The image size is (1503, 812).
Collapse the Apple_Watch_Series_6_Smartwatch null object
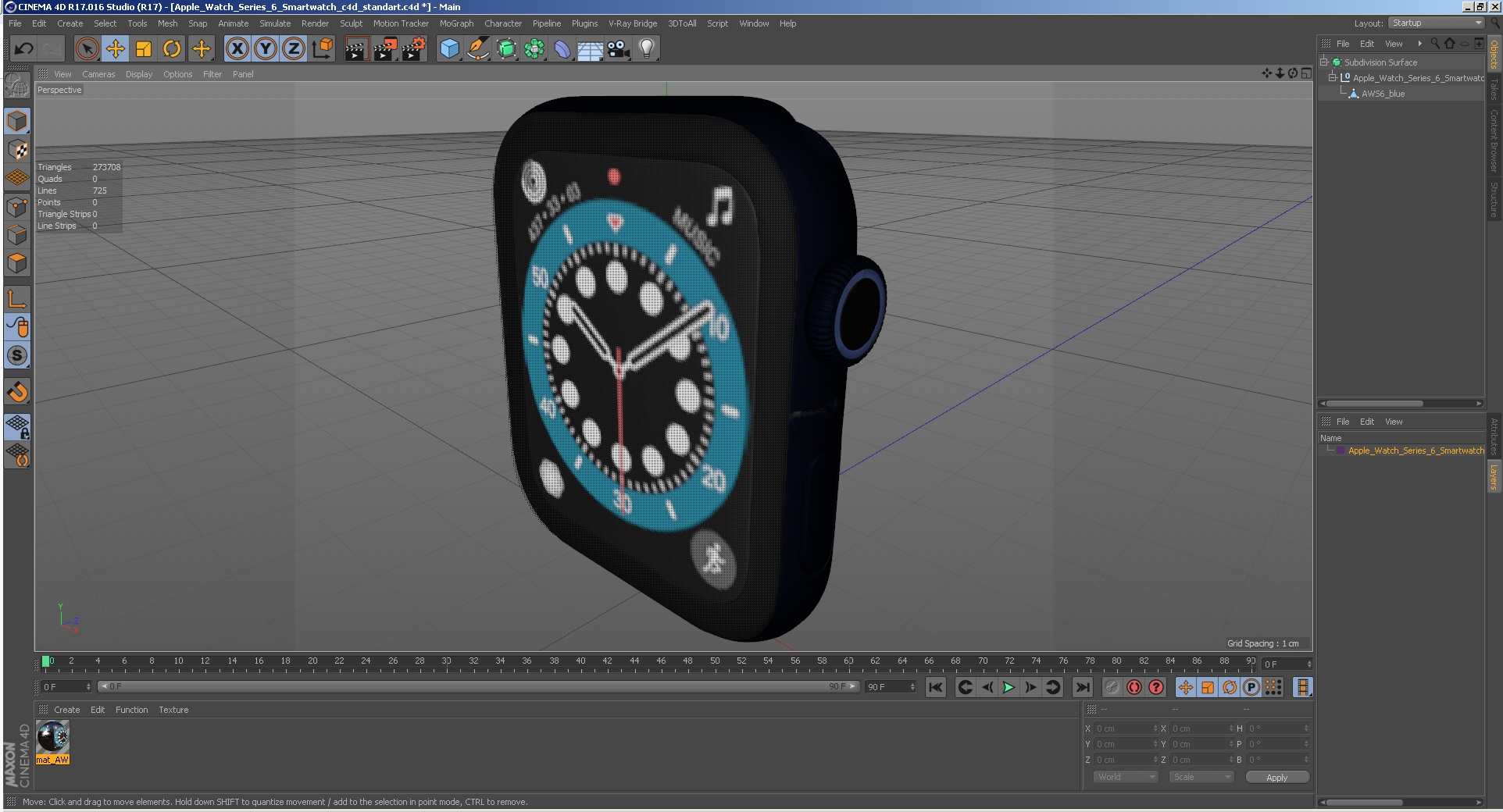pyautogui.click(x=1333, y=77)
